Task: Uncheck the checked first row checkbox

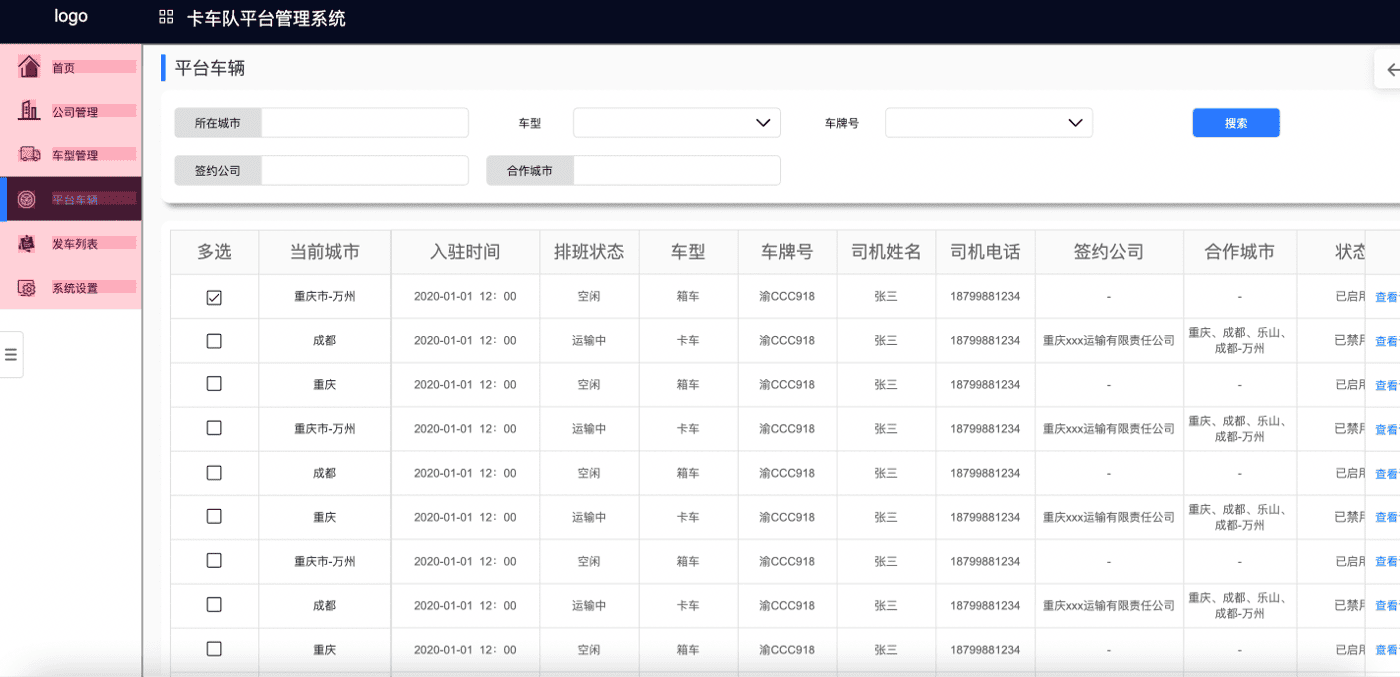Action: [x=214, y=297]
